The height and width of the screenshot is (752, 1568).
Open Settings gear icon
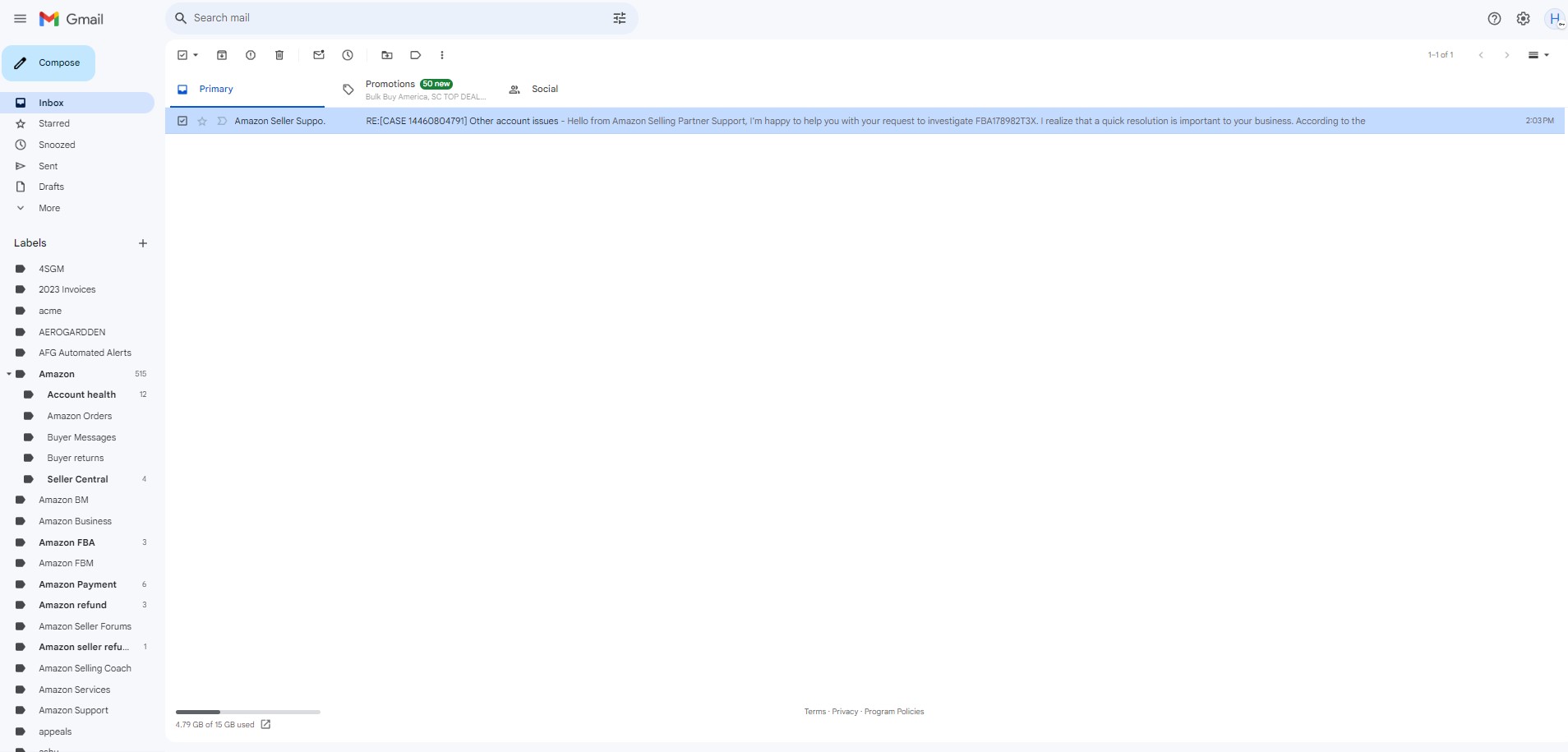(x=1523, y=18)
